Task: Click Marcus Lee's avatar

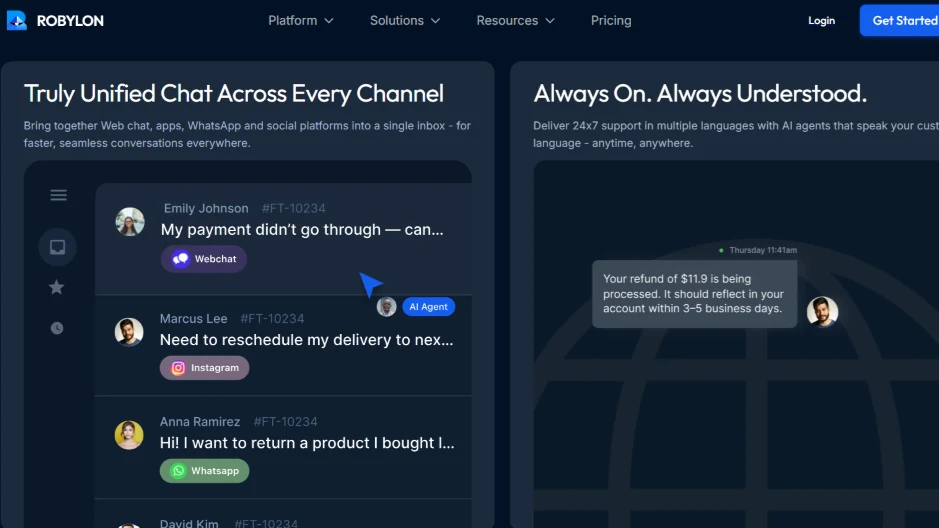Action: point(129,332)
